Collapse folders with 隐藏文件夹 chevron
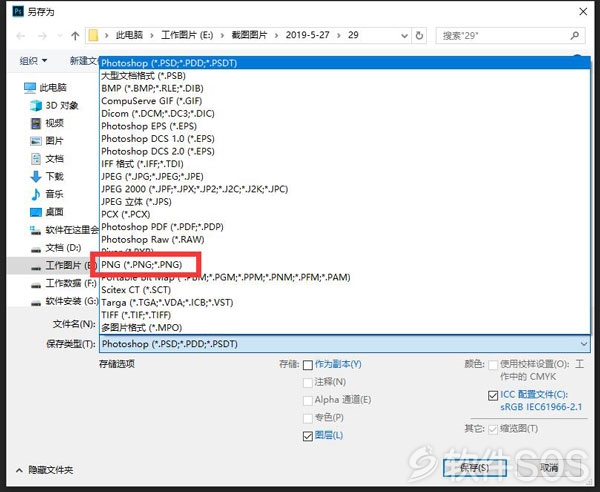 pos(19,470)
